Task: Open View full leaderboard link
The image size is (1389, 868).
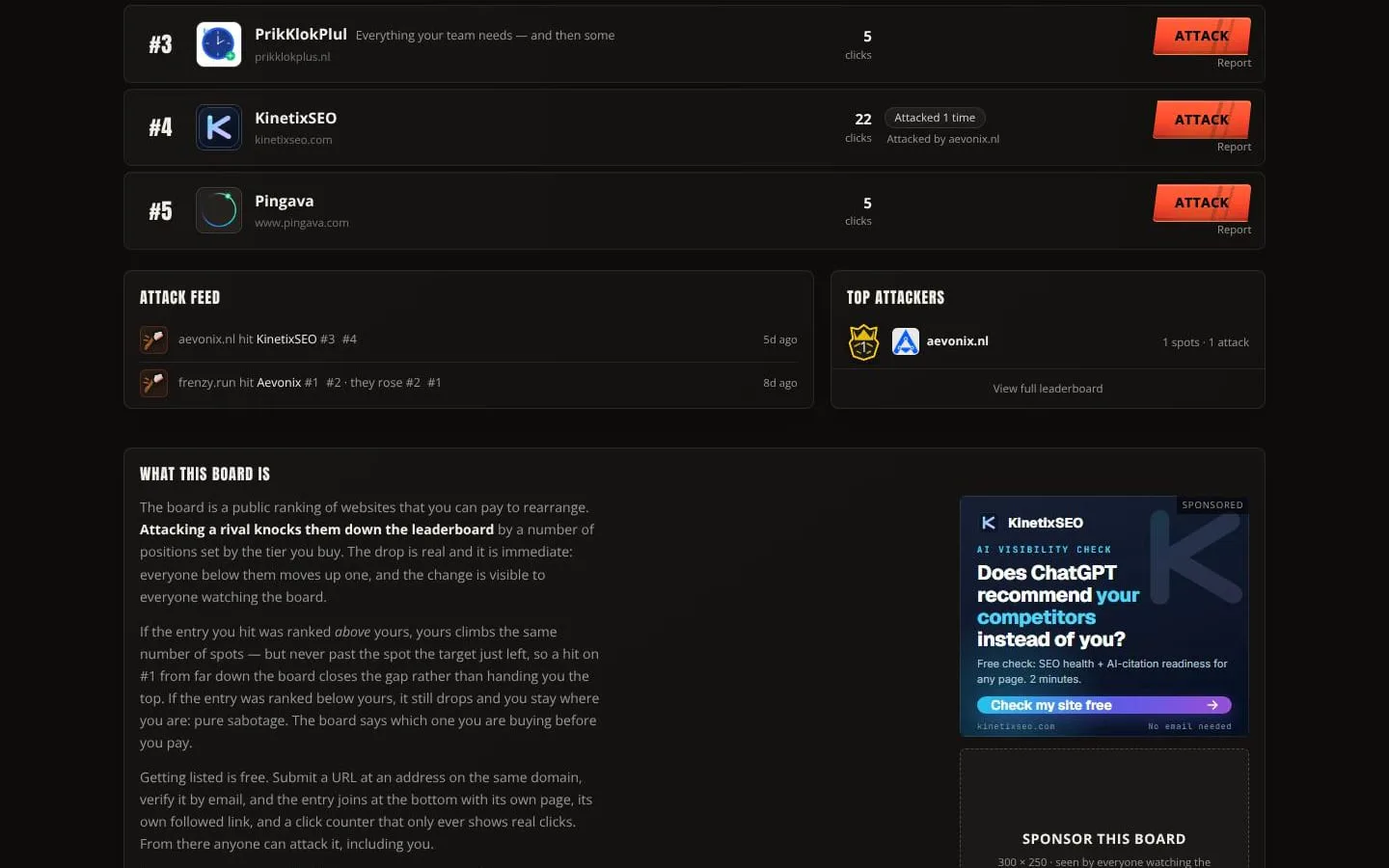Action: 1048,389
